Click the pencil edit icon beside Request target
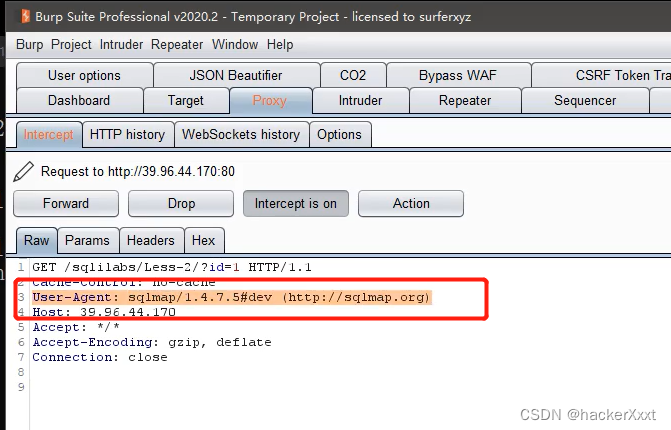This screenshot has height=430, width=671. (x=23, y=172)
